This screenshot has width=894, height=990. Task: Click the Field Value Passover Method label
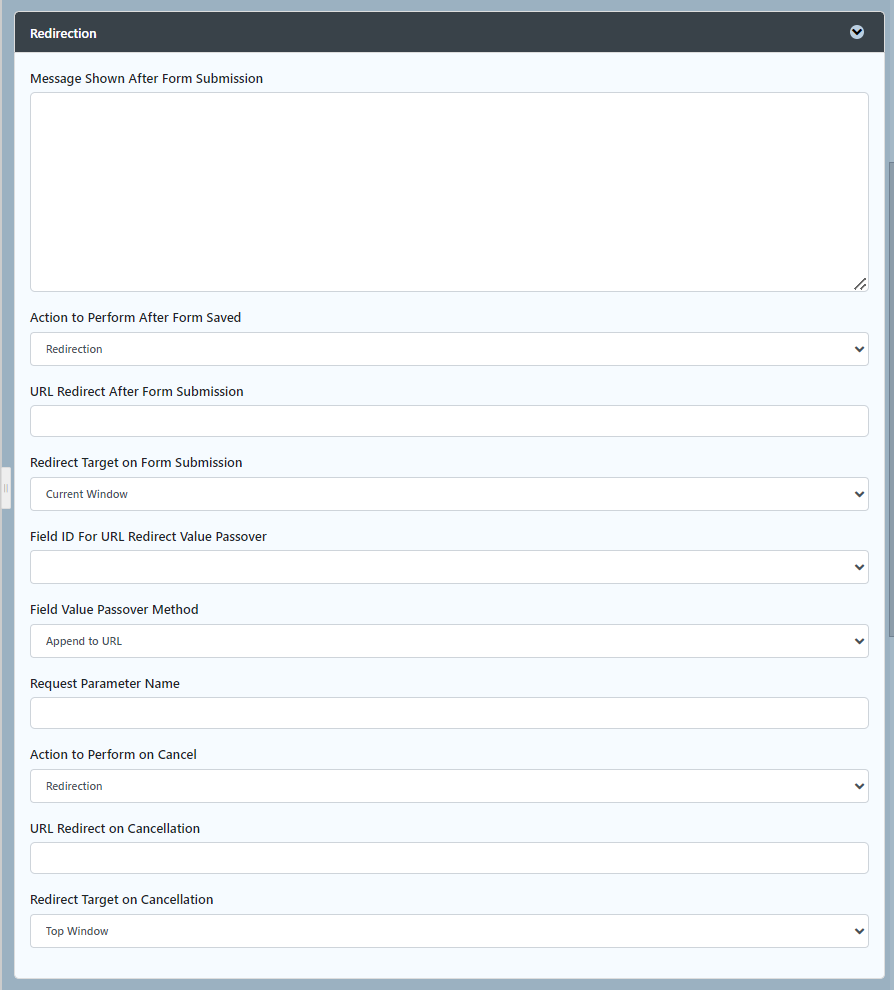point(114,610)
